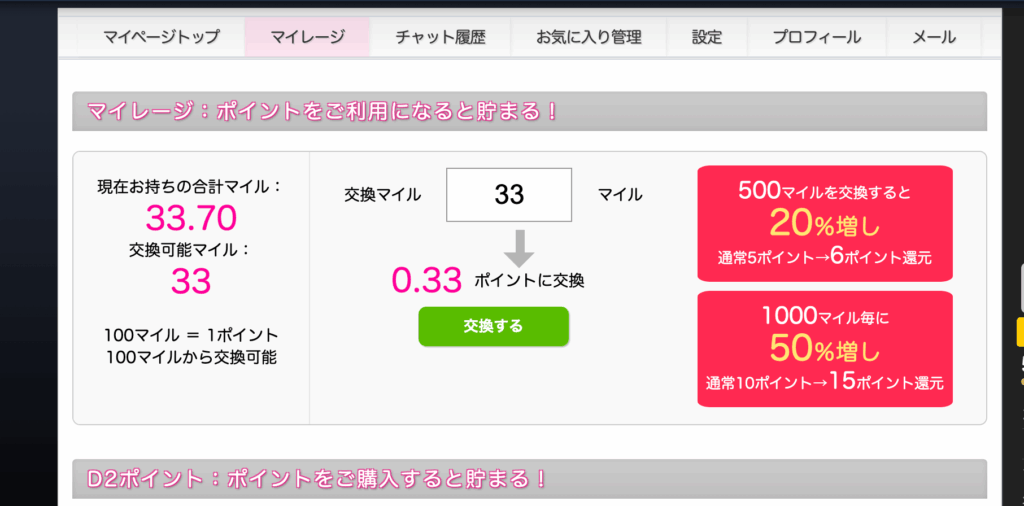Click the ポイントに交換 label
The height and width of the screenshot is (506, 1024).
529,281
